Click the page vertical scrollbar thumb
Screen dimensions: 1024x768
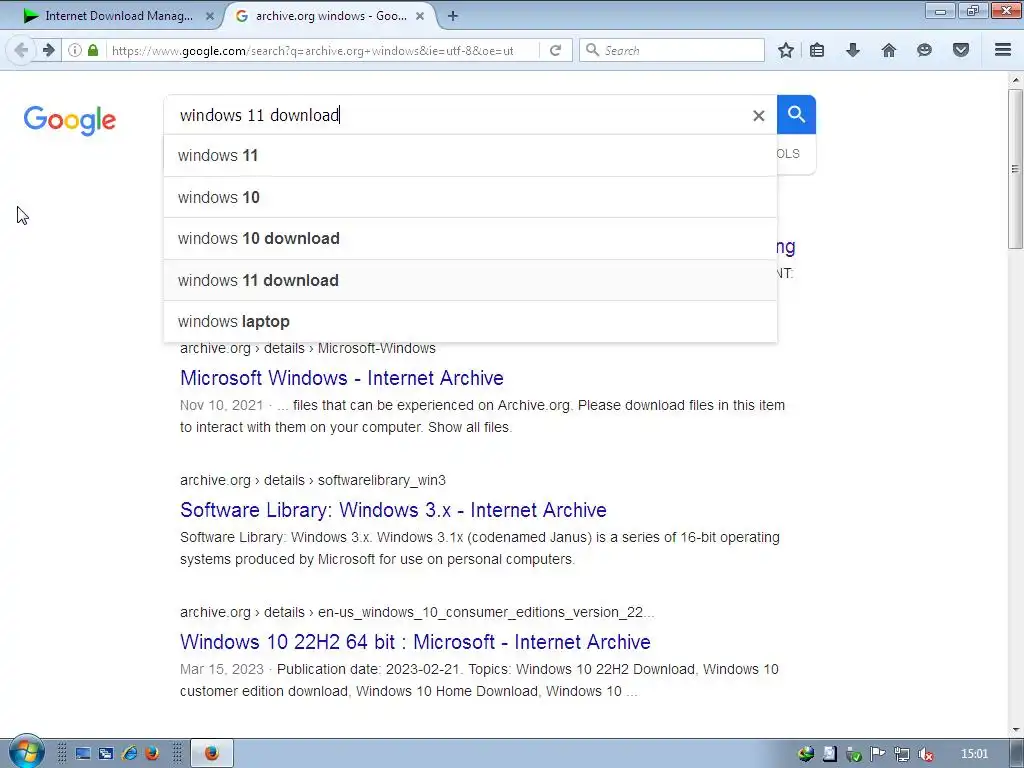(1015, 168)
